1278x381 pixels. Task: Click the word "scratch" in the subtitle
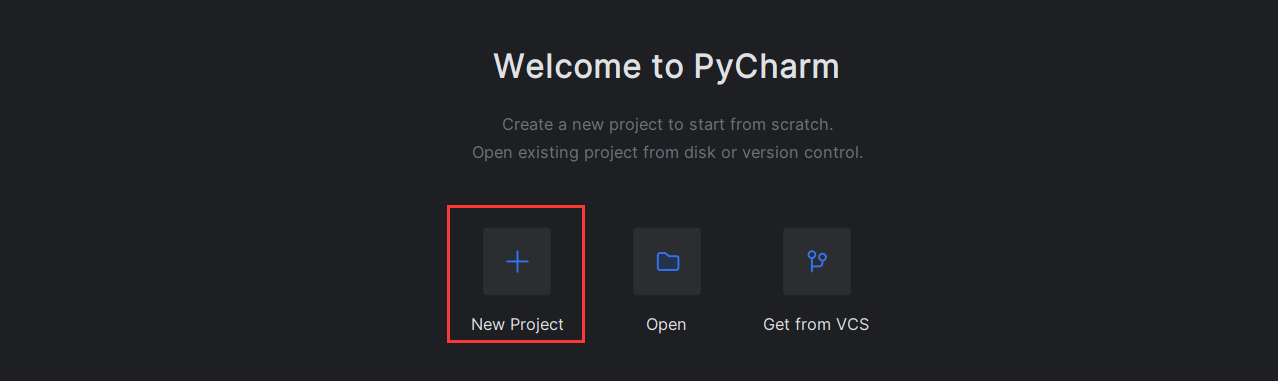click(x=801, y=125)
